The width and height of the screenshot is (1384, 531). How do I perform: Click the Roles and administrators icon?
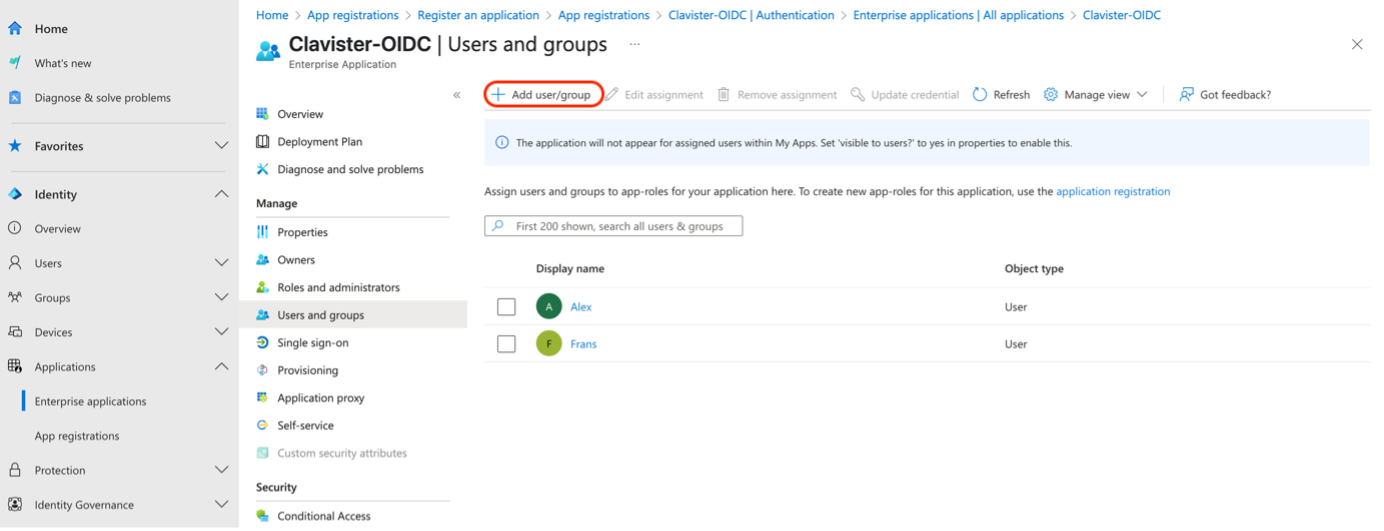tap(263, 287)
